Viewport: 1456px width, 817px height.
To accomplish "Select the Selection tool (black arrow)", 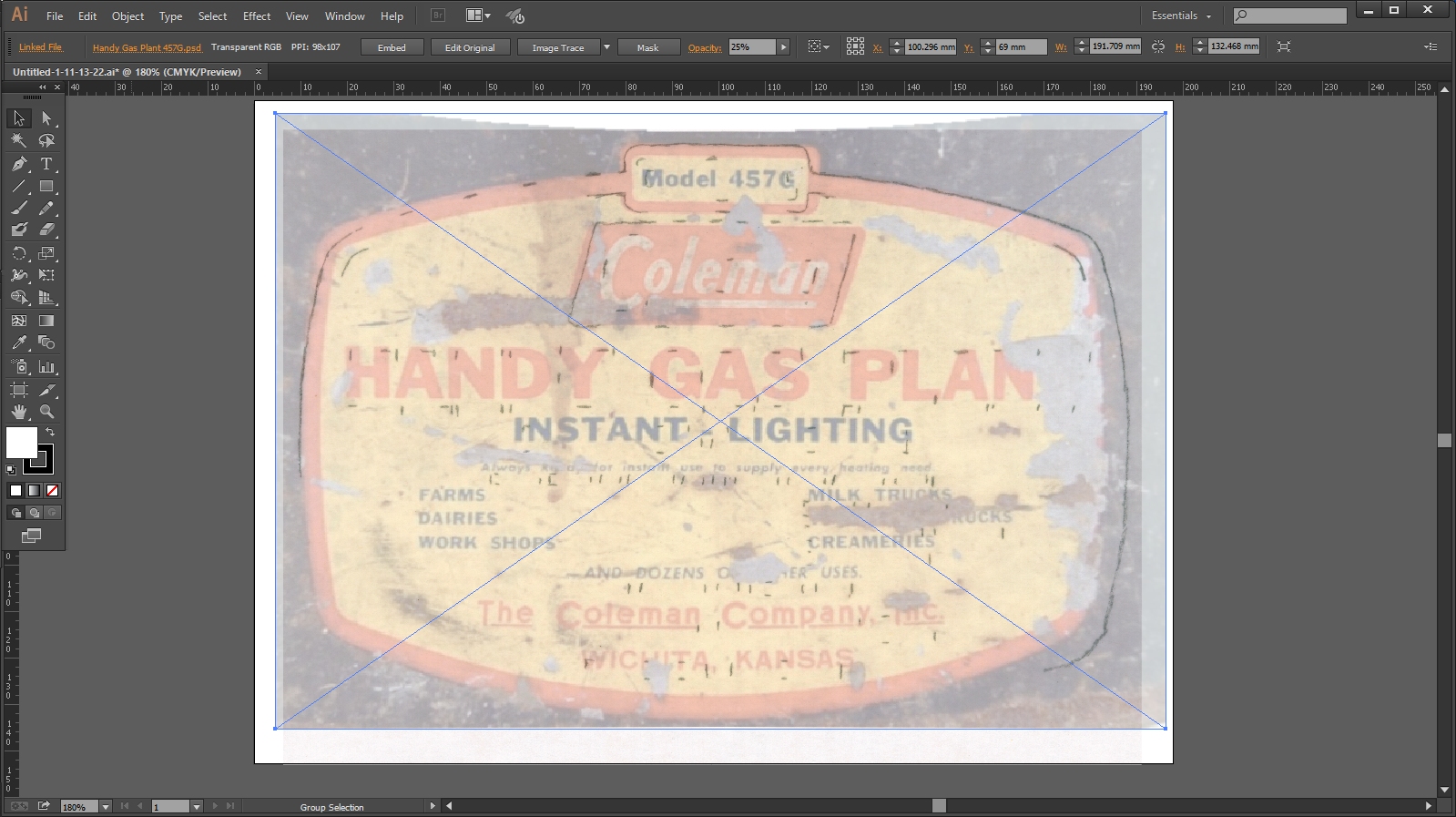I will tap(19, 118).
